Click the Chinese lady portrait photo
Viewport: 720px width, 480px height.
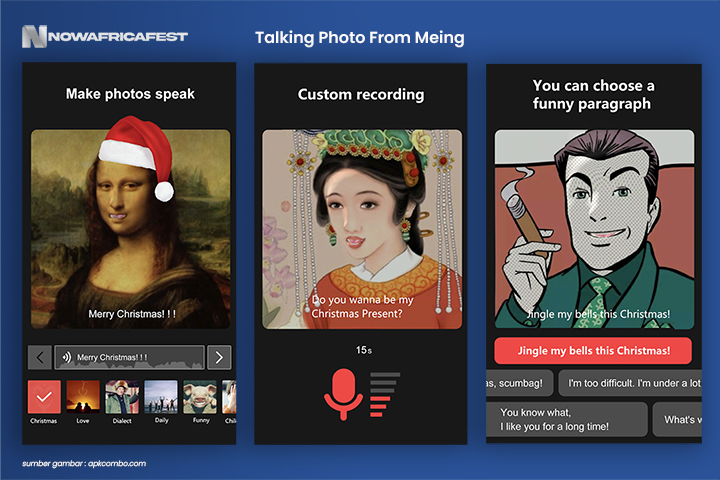click(362, 229)
